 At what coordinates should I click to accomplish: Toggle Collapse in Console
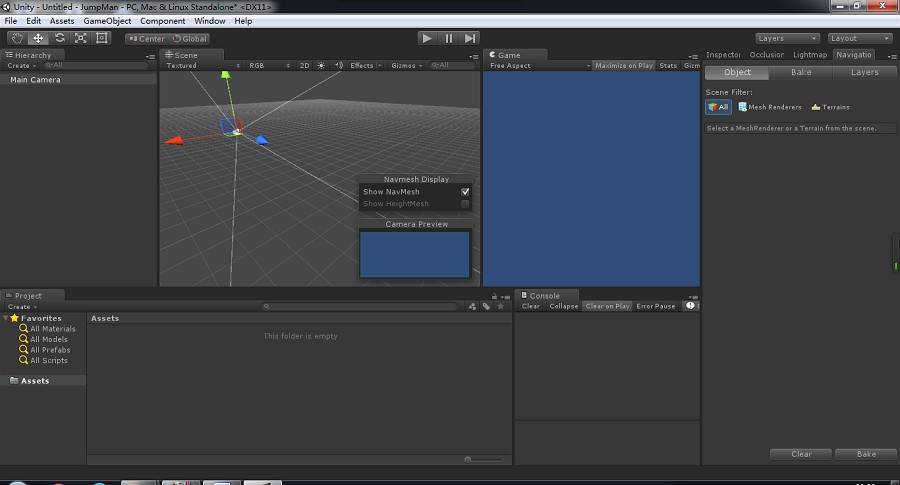pos(564,306)
